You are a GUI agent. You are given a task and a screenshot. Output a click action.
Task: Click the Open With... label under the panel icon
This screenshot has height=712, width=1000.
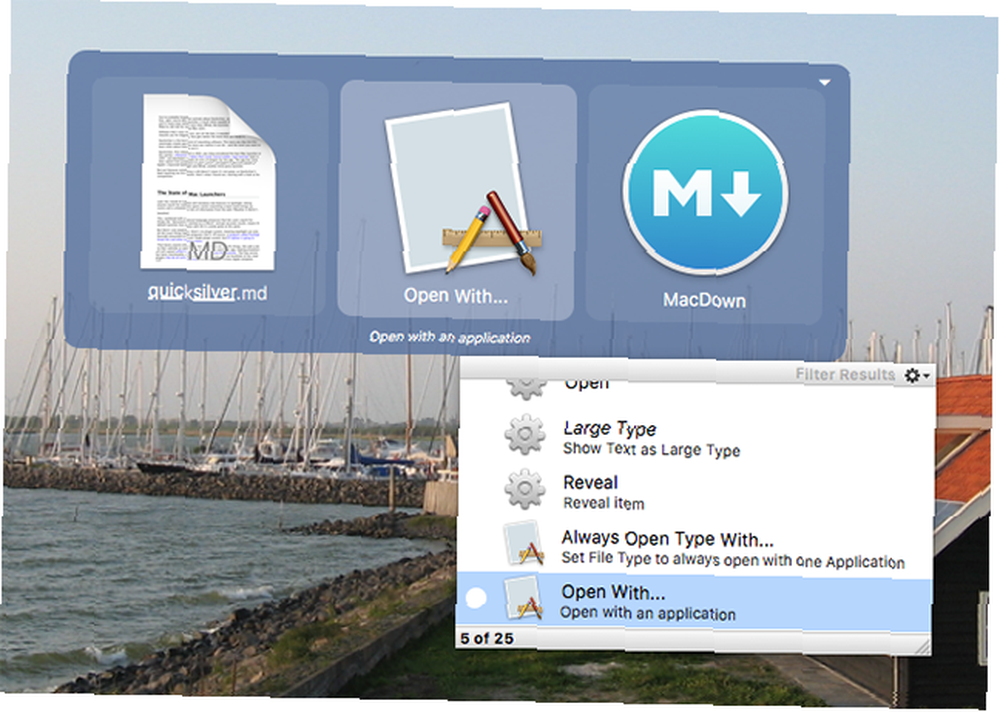click(x=456, y=296)
